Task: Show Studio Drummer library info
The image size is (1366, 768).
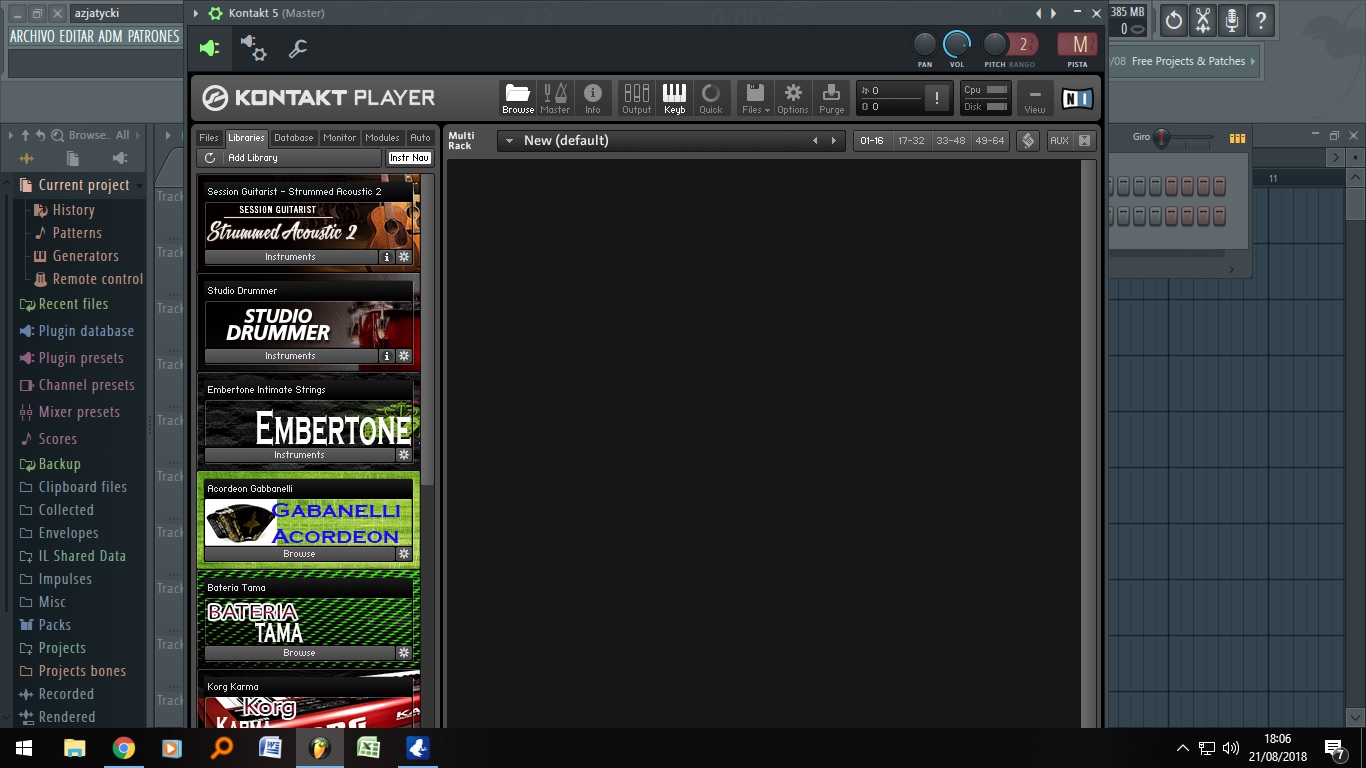Action: pos(387,356)
